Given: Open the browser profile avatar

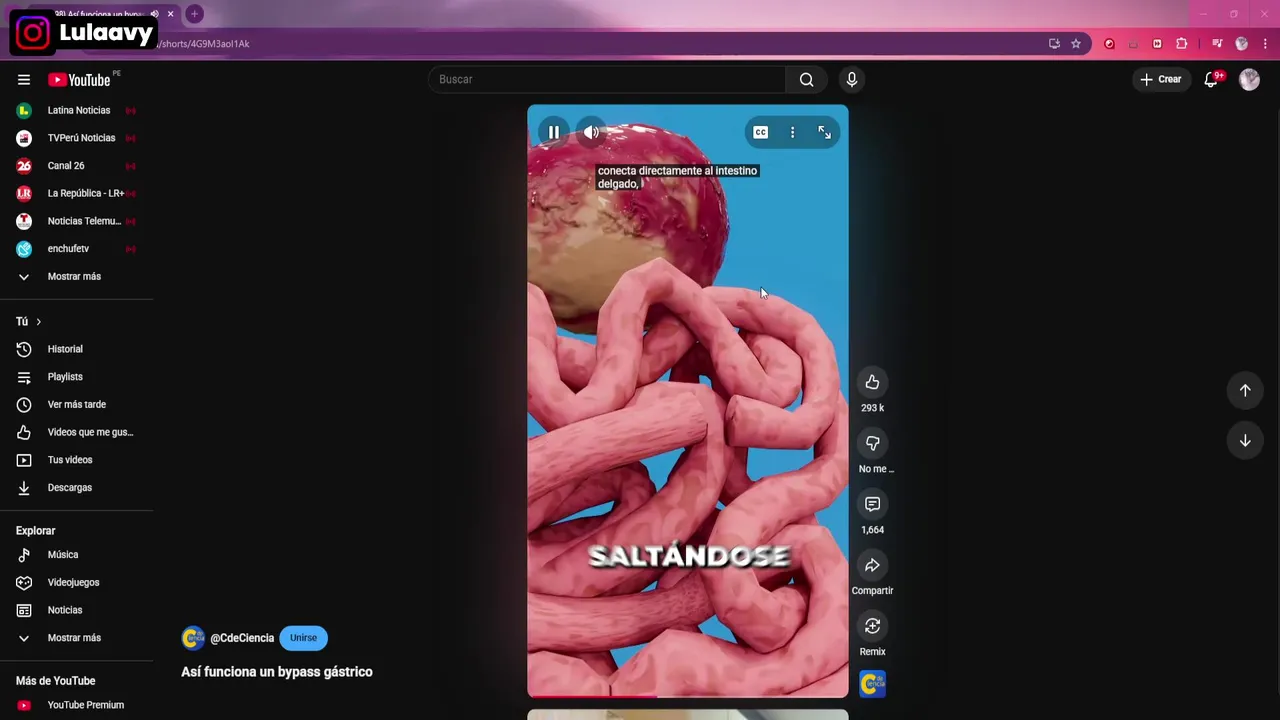Looking at the screenshot, I should (x=1242, y=44).
